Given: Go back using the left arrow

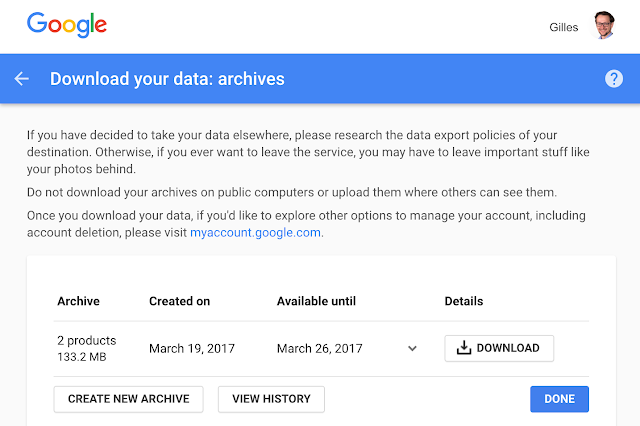Looking at the screenshot, I should tap(22, 79).
